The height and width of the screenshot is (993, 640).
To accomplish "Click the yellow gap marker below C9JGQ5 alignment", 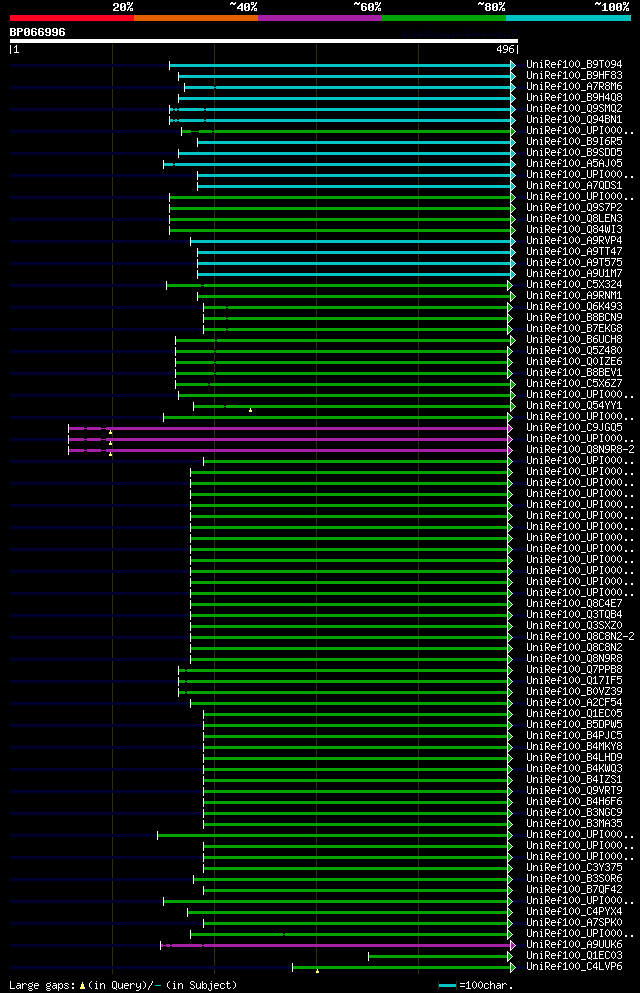I will [x=111, y=432].
